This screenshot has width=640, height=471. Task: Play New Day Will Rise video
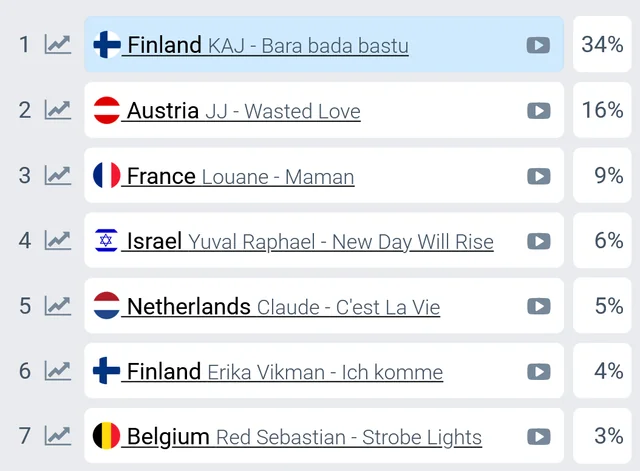[x=538, y=241]
